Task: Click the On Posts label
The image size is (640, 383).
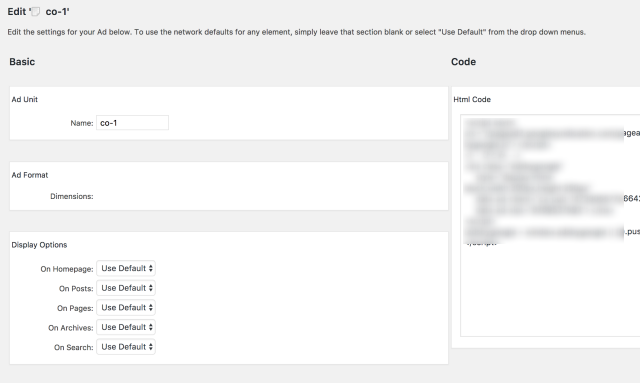Action: click(76, 289)
